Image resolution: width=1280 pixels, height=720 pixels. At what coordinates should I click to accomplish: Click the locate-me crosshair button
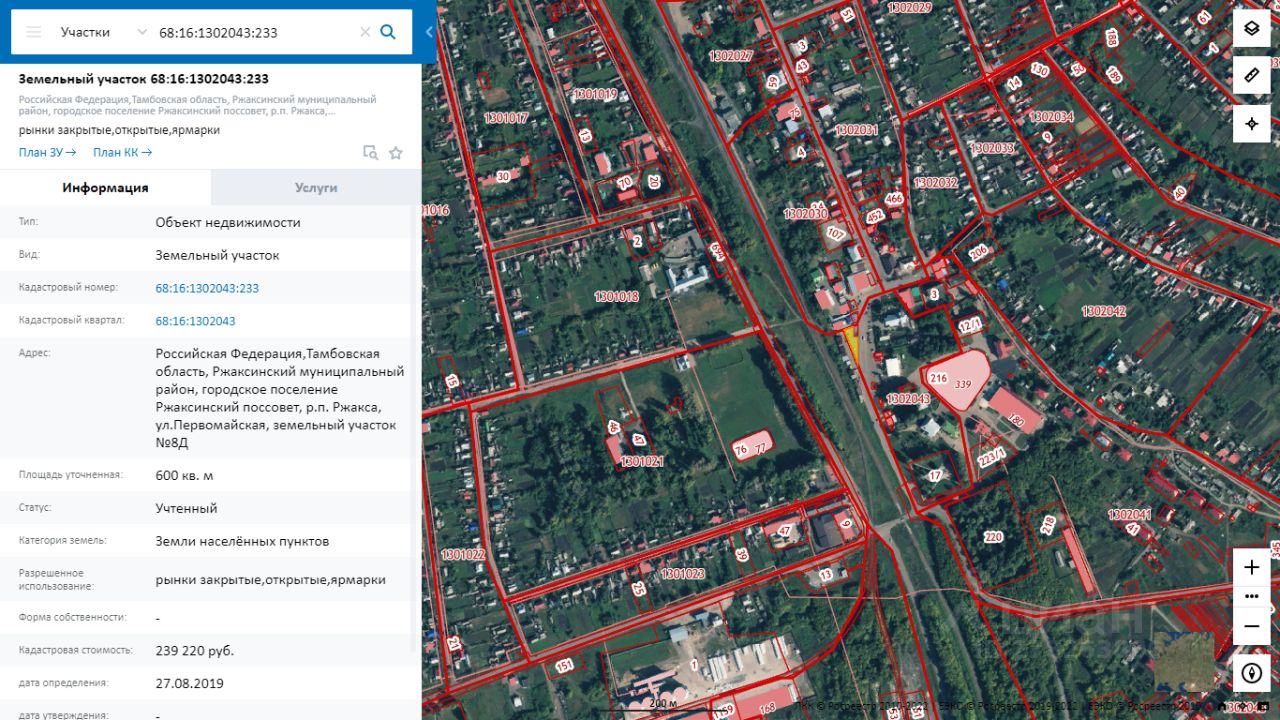[x=1251, y=124]
